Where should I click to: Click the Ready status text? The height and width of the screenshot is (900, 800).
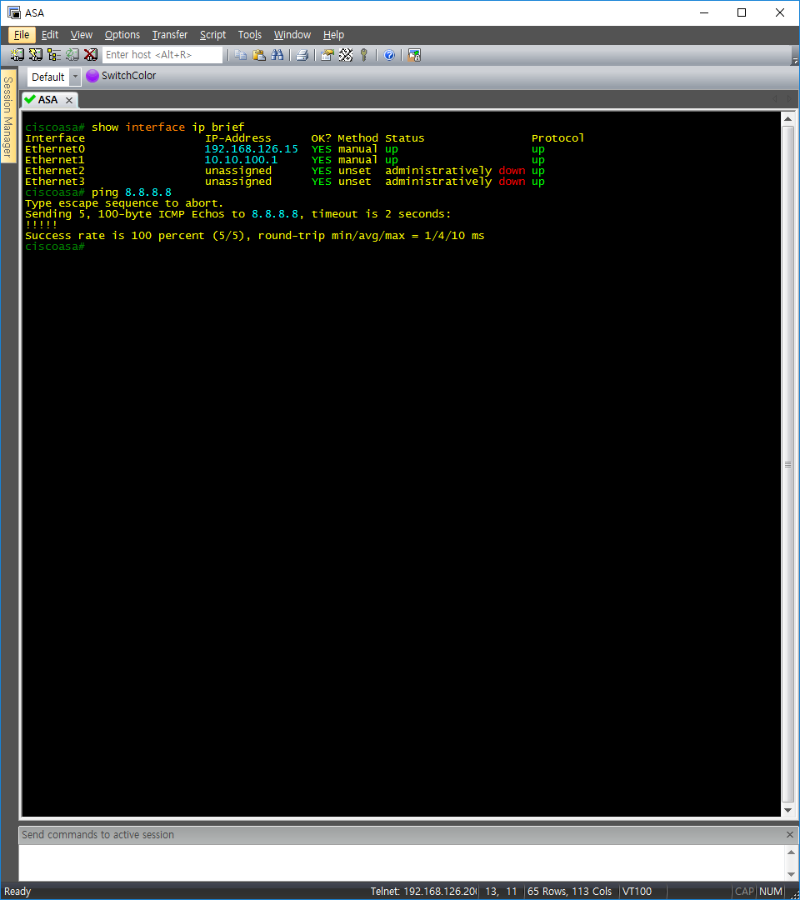[x=18, y=891]
